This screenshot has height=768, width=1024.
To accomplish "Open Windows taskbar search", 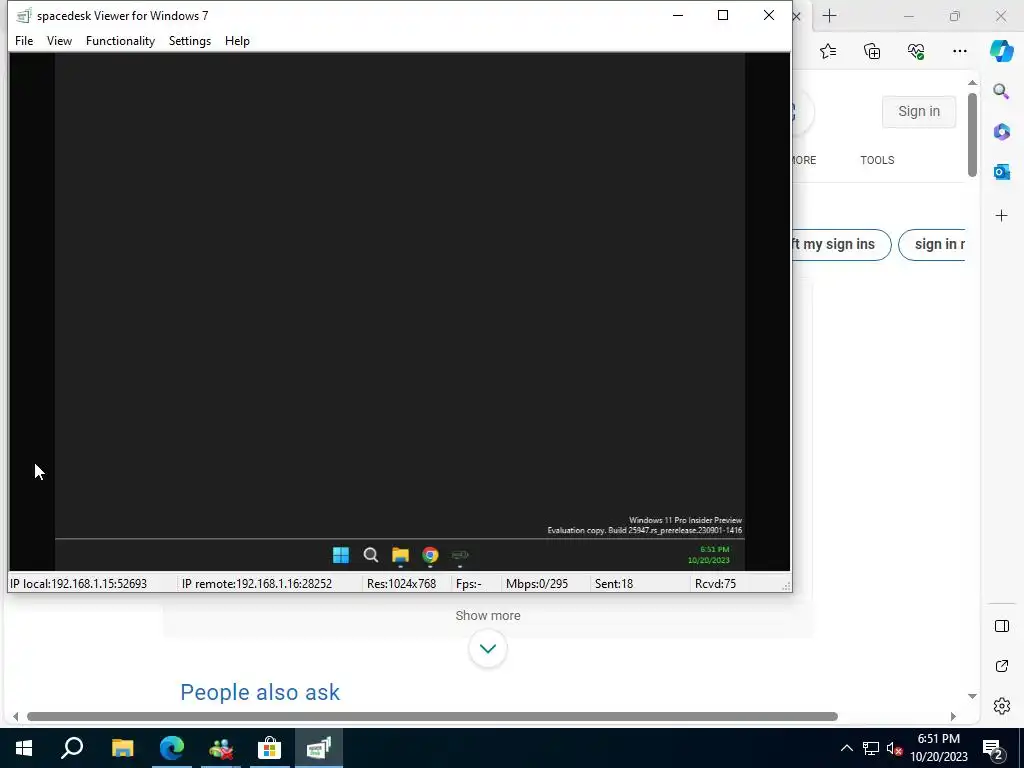I will pos(72,748).
